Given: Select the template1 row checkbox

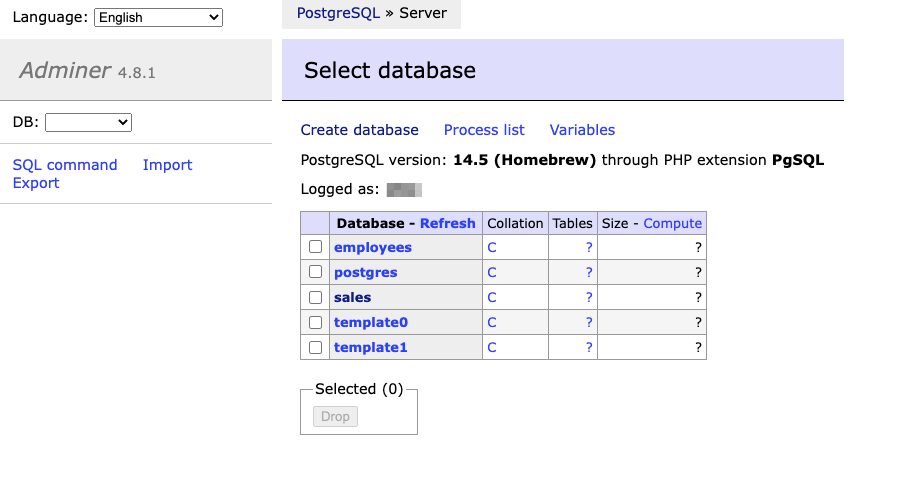Looking at the screenshot, I should [315, 347].
